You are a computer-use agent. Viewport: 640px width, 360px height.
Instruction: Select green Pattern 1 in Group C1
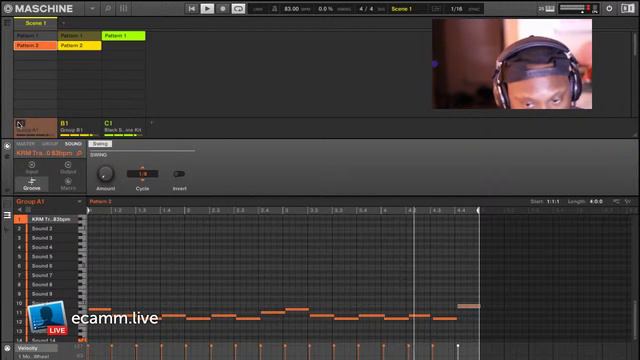[x=123, y=36]
